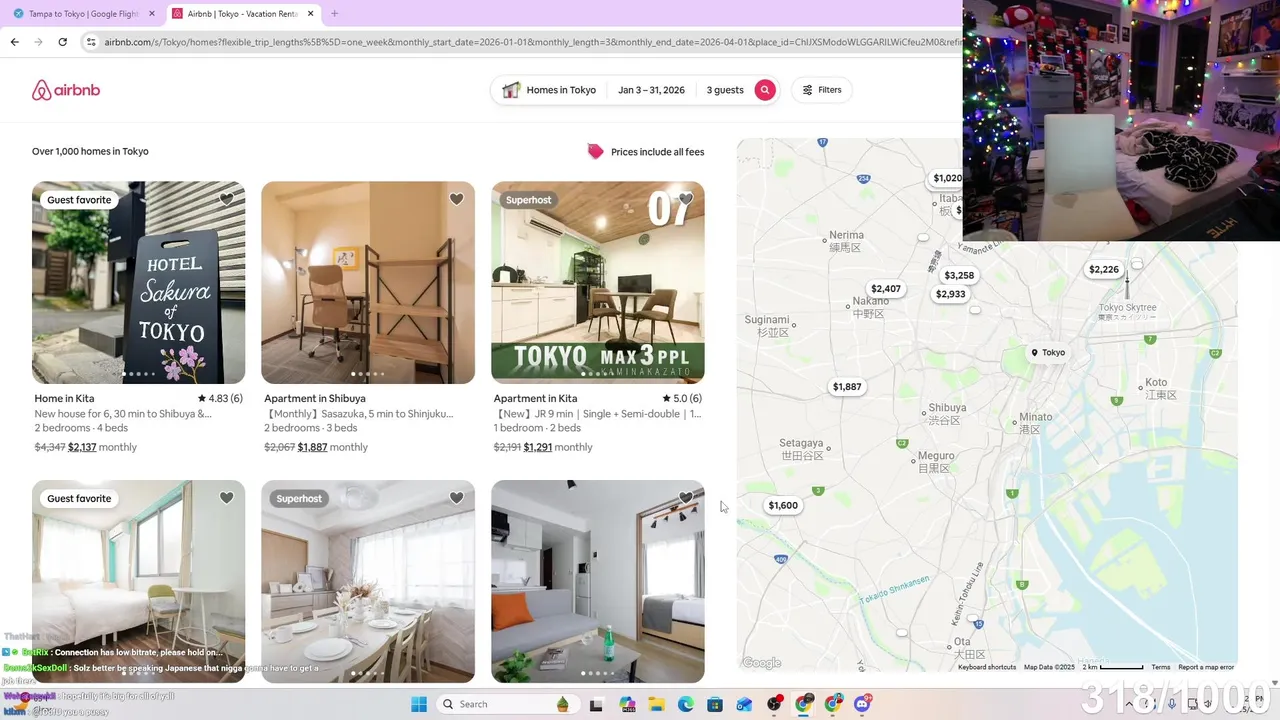Click the red search magnifier button
Screen dimensions: 1280x720
tap(765, 90)
